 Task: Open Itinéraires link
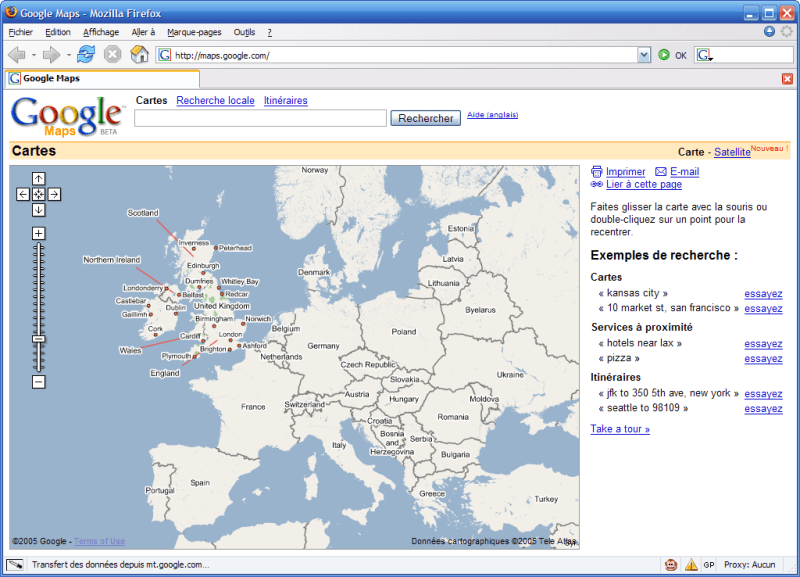pyautogui.click(x=286, y=101)
